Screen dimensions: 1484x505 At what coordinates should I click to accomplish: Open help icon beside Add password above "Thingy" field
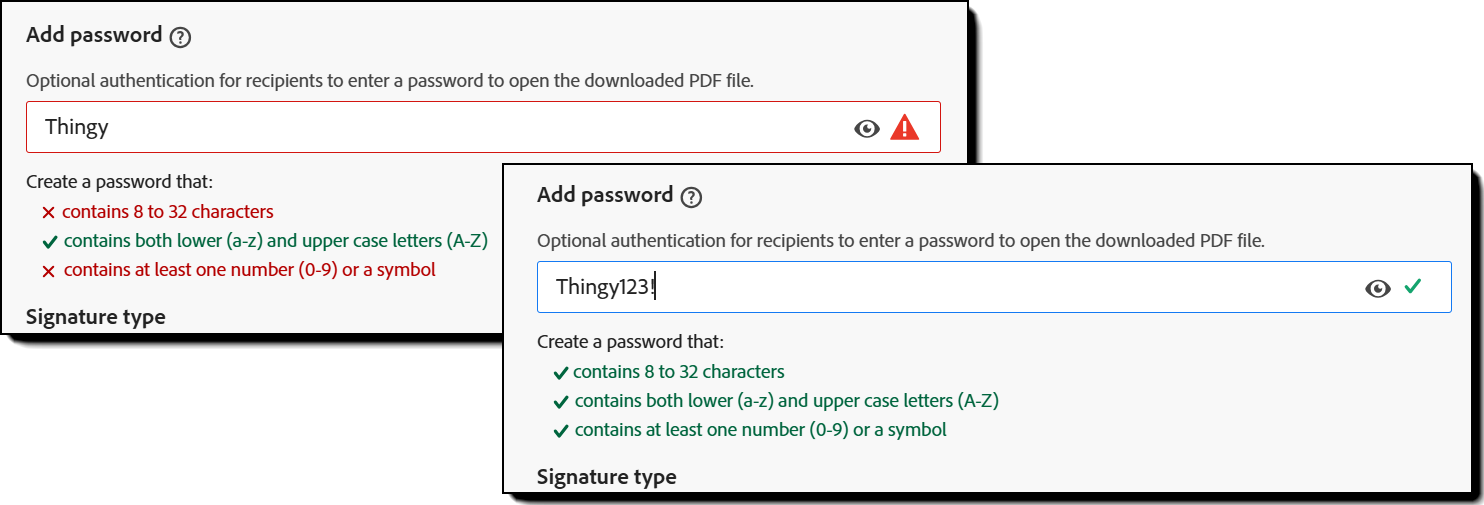coord(180,37)
